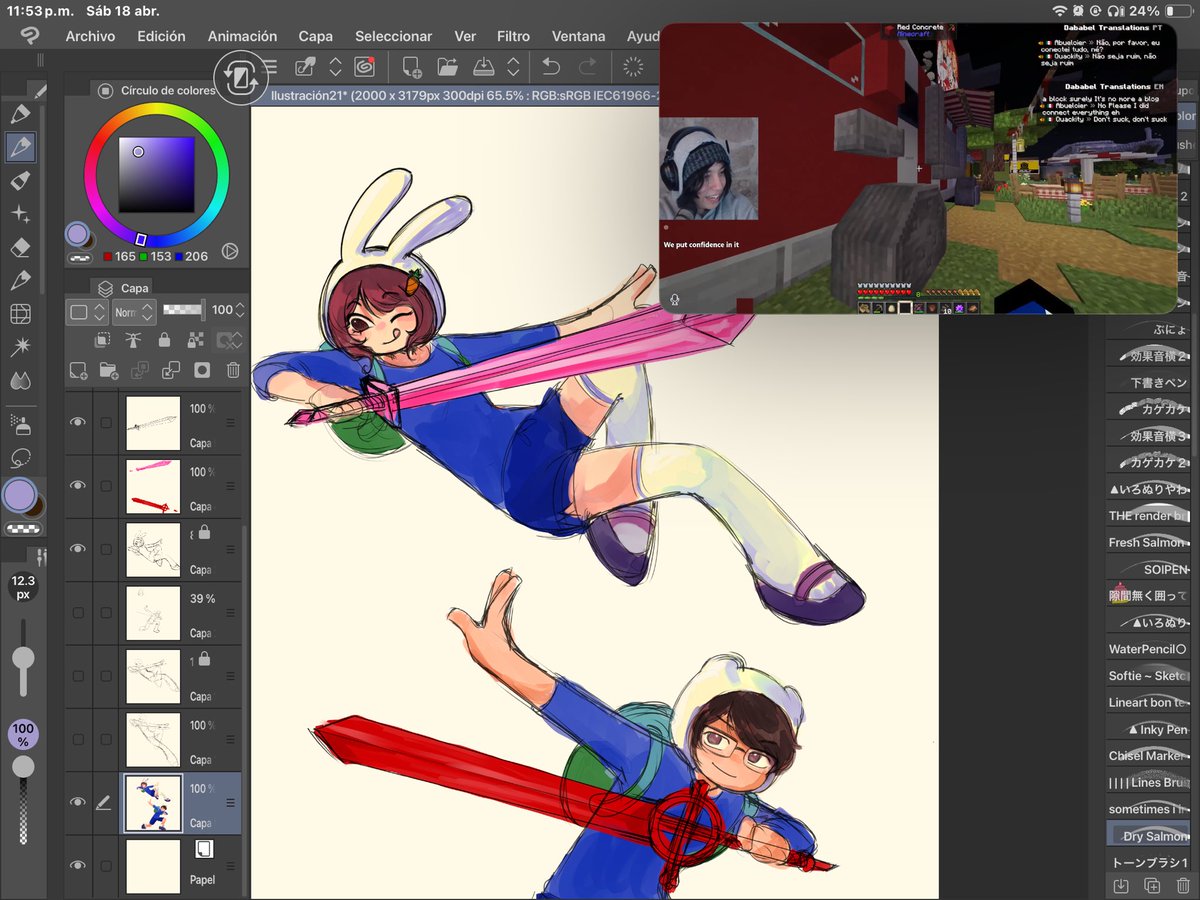The height and width of the screenshot is (900, 1200).
Task: Hide the selected colored characters layer
Action: [x=78, y=802]
